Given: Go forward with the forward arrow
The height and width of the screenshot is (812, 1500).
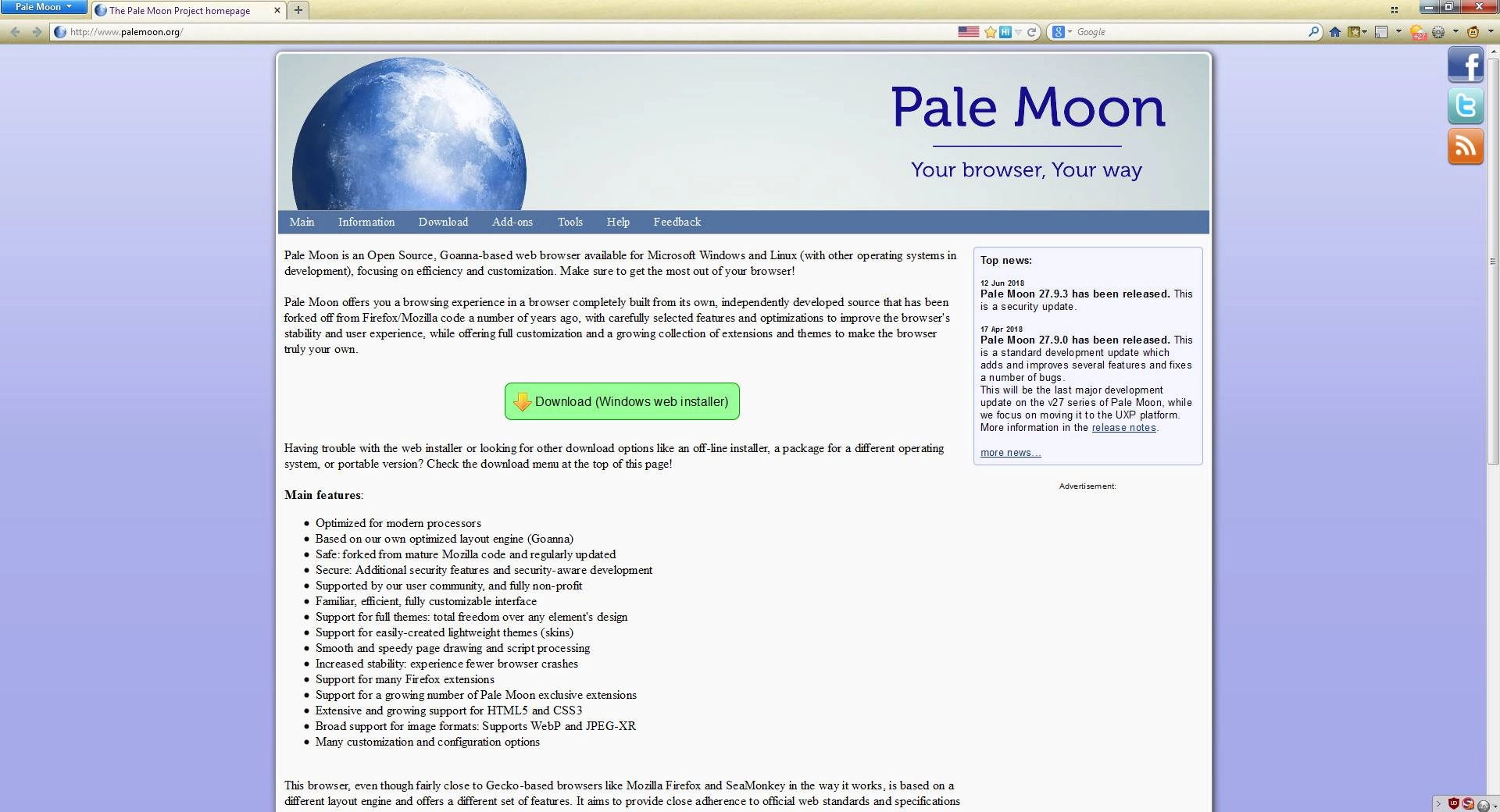Looking at the screenshot, I should [36, 32].
